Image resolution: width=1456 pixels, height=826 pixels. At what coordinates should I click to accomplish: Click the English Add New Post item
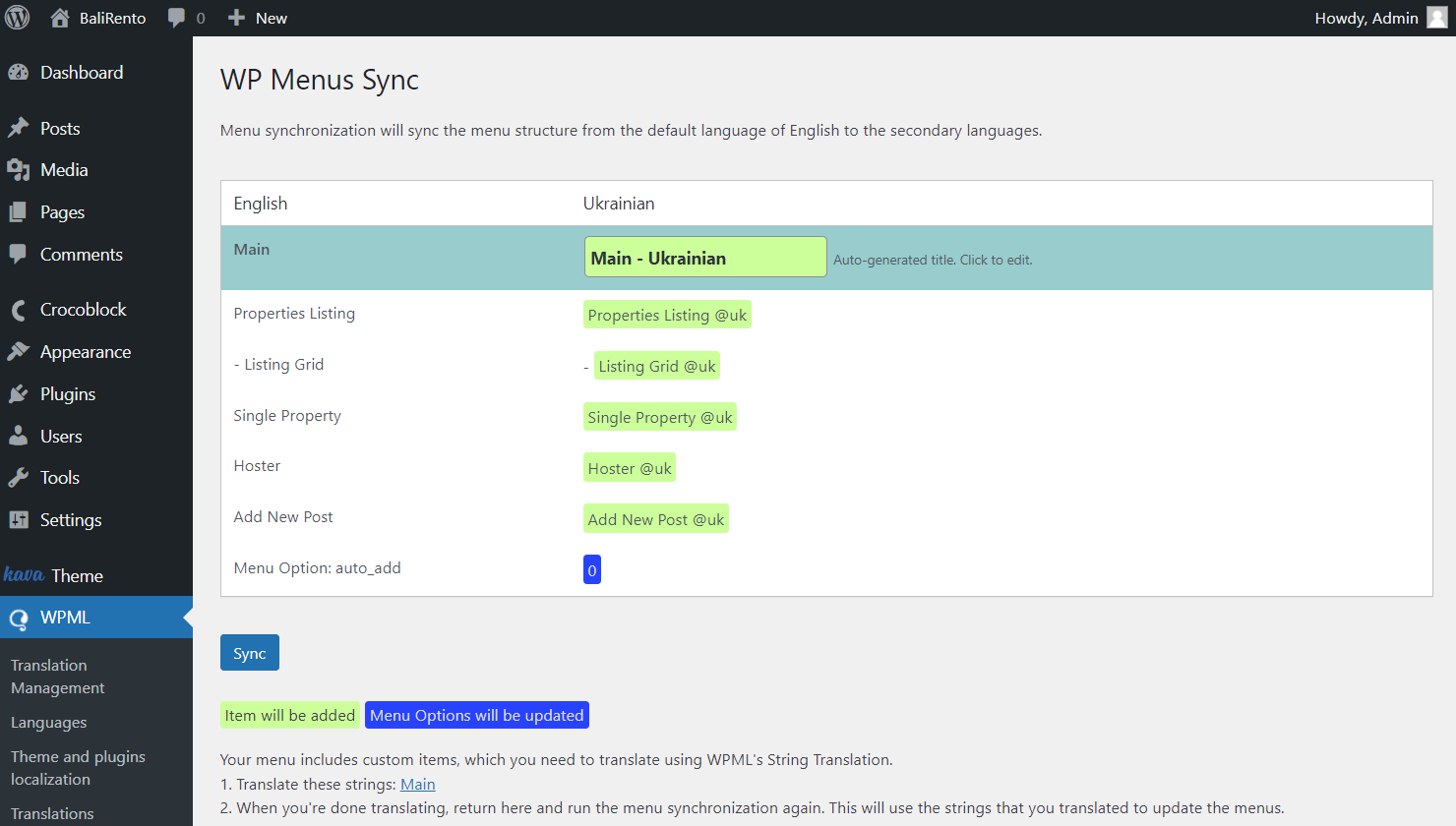pos(283,517)
